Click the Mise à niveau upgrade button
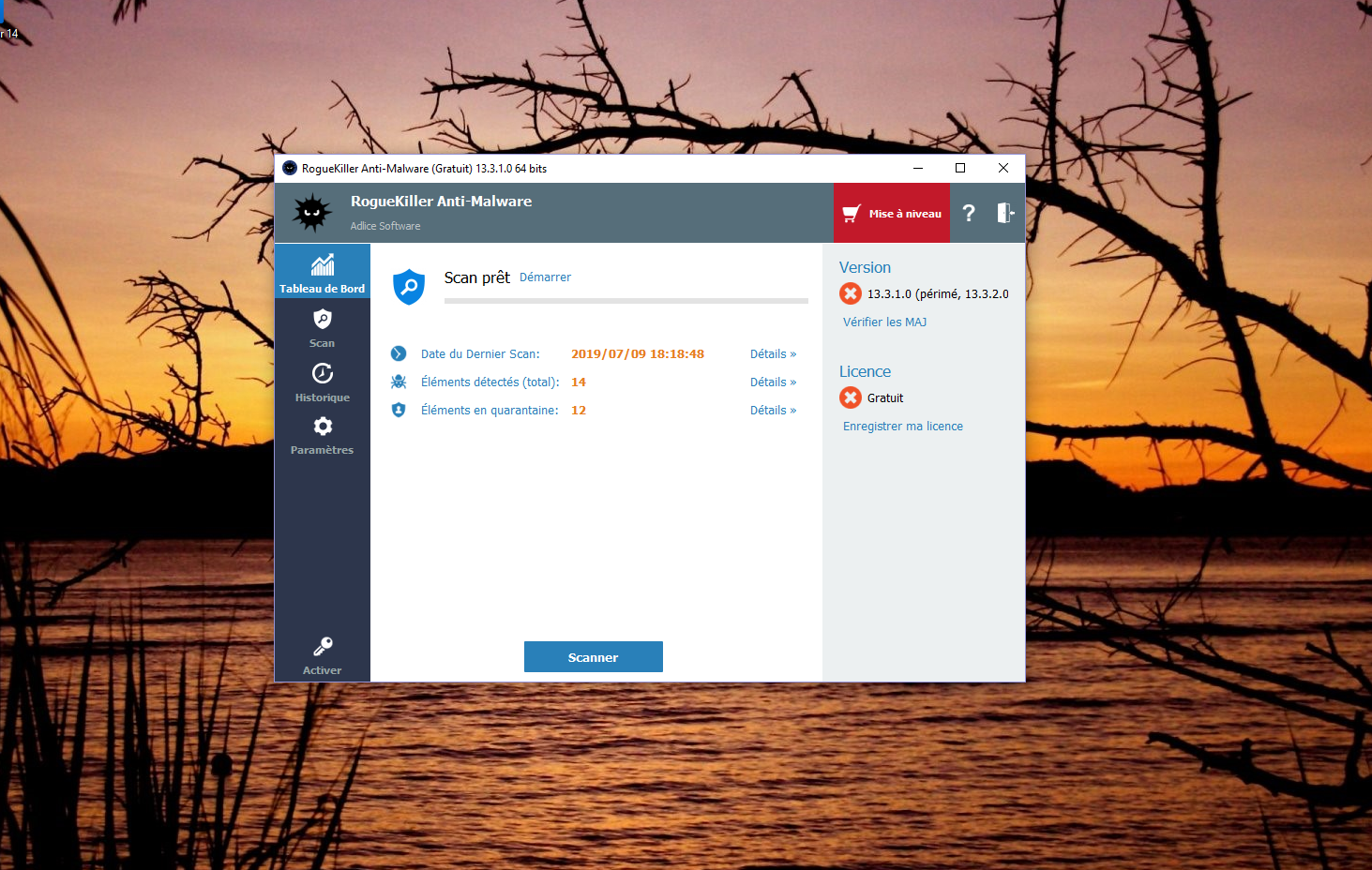This screenshot has width=1372, height=870. (x=892, y=213)
